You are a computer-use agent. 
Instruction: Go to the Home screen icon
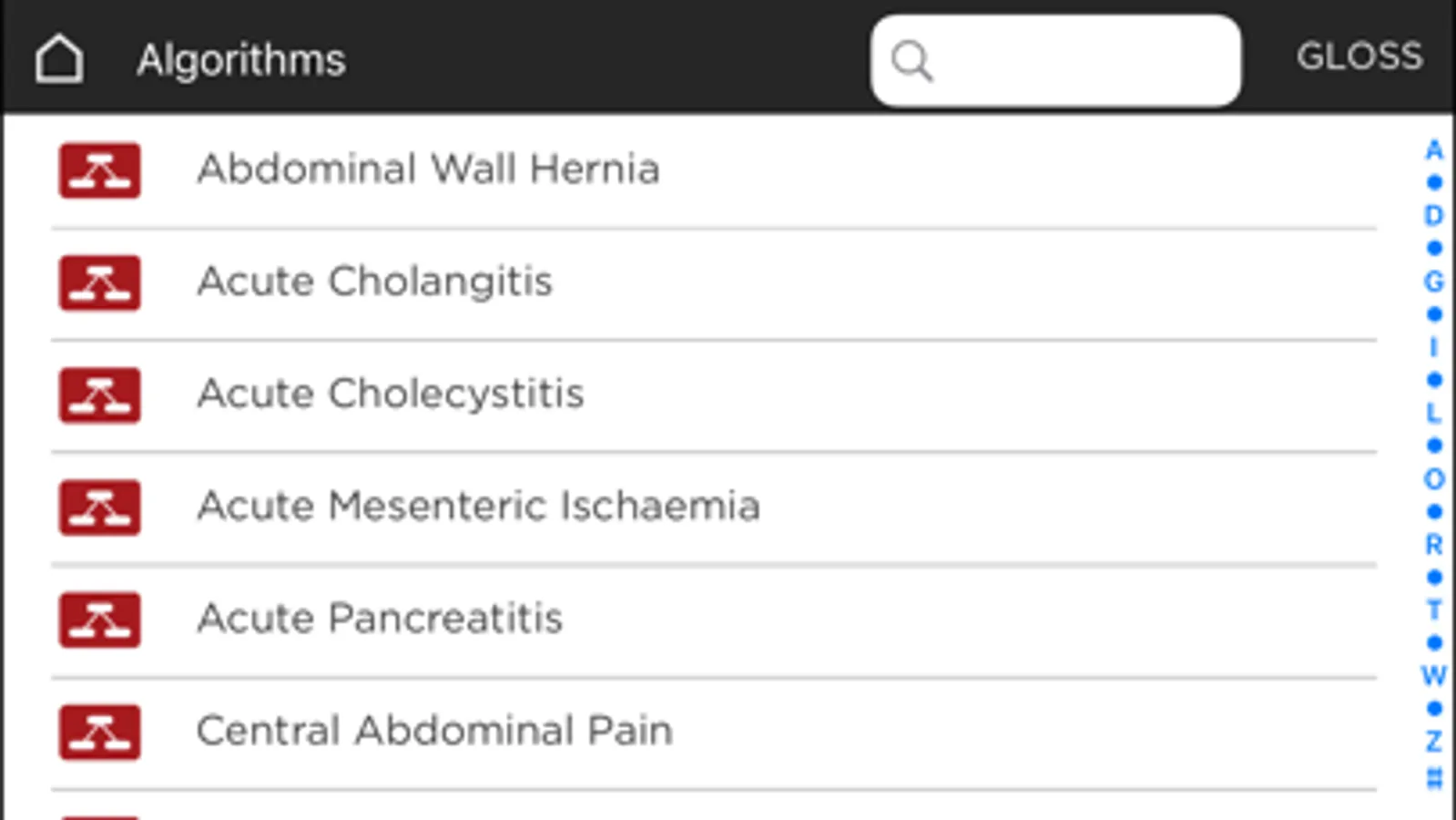coord(59,59)
